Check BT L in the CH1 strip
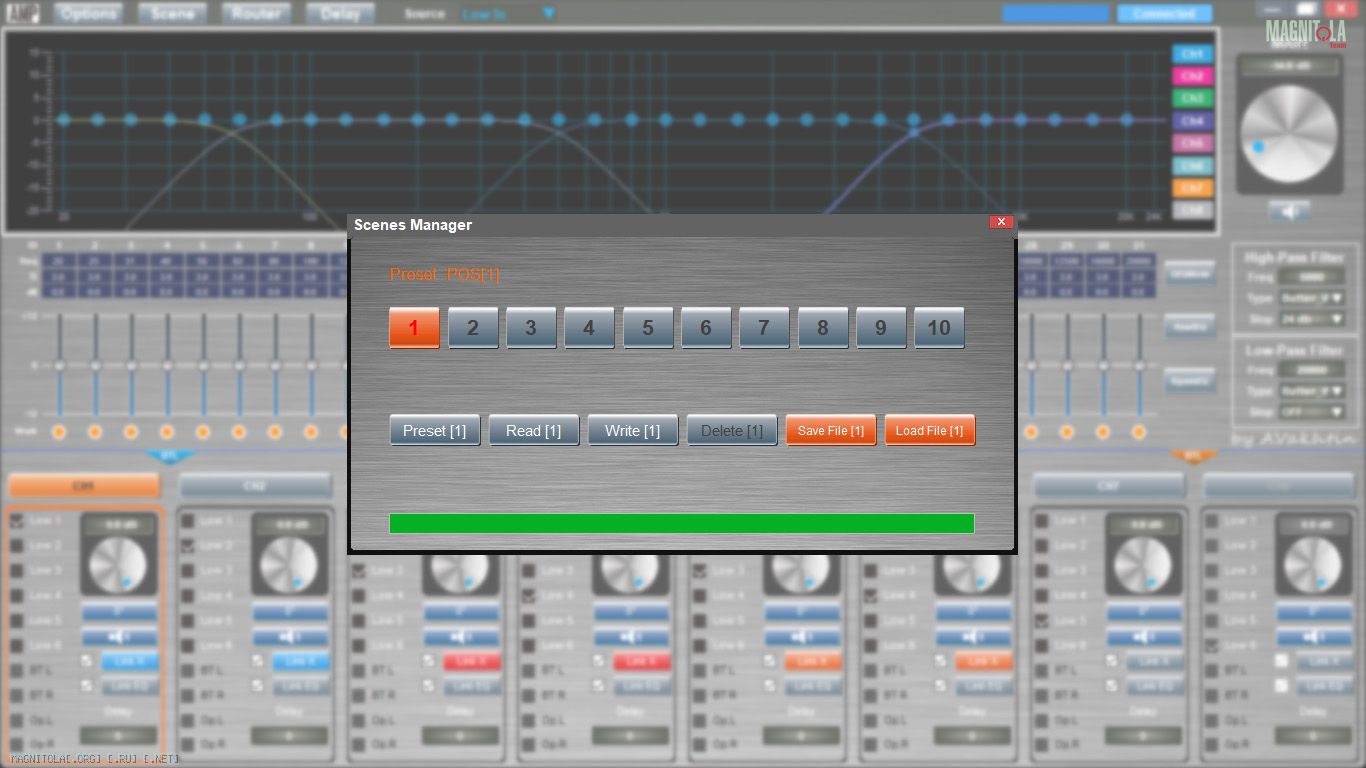Image resolution: width=1366 pixels, height=768 pixels. click(x=17, y=670)
